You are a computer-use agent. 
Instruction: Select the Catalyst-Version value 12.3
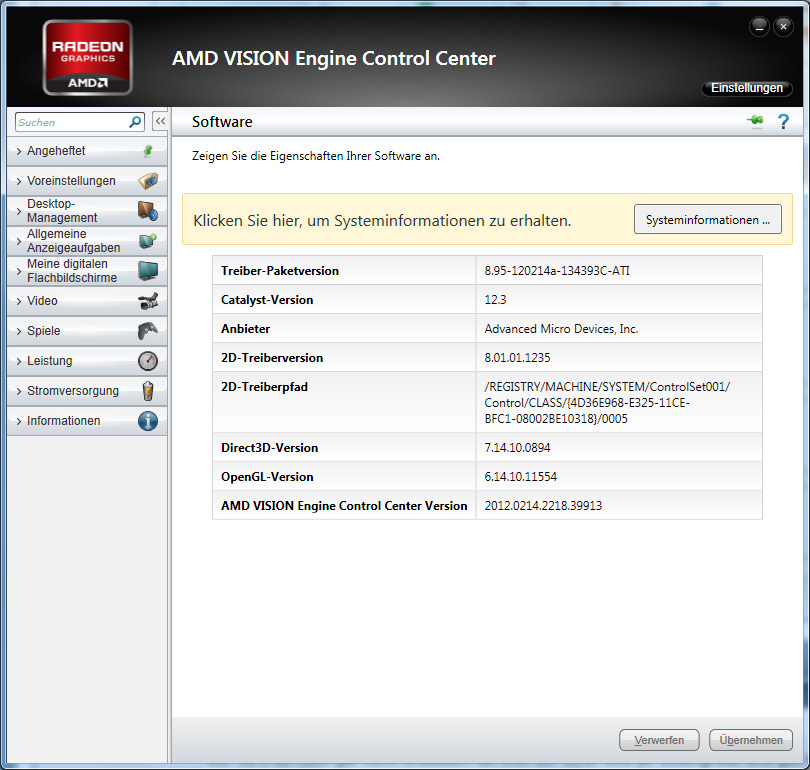(495, 300)
